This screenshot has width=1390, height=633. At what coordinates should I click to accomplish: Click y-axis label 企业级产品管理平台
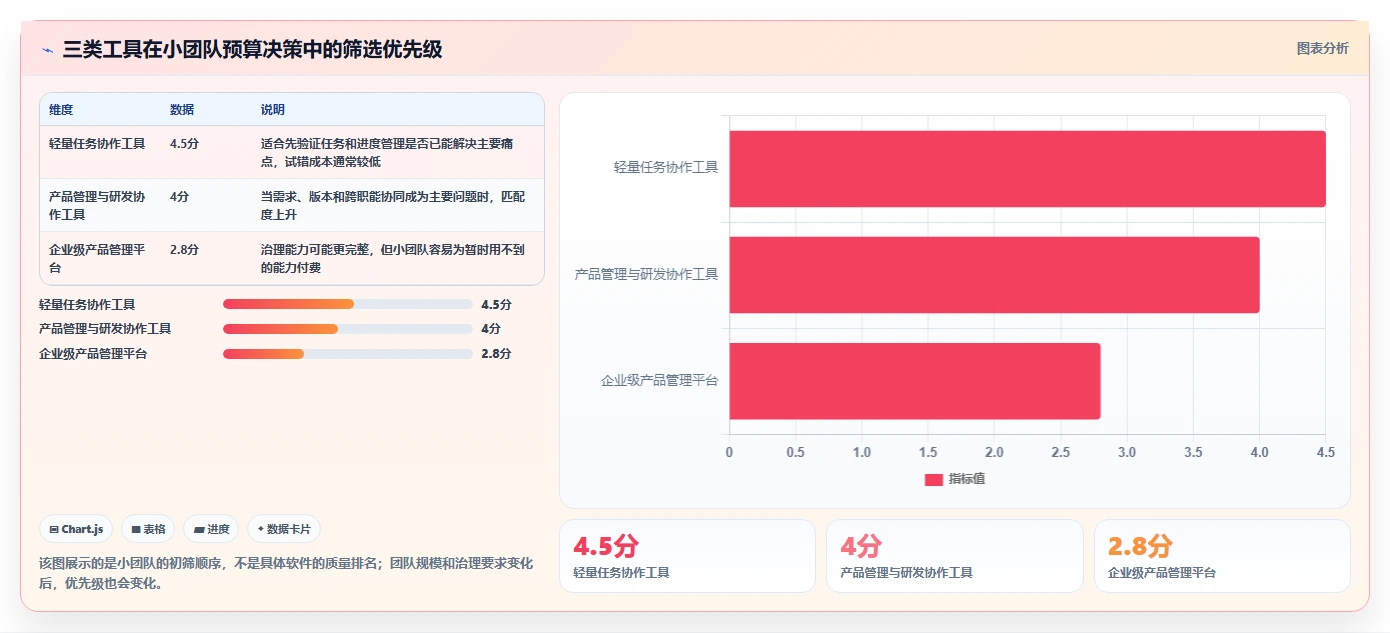click(x=659, y=381)
